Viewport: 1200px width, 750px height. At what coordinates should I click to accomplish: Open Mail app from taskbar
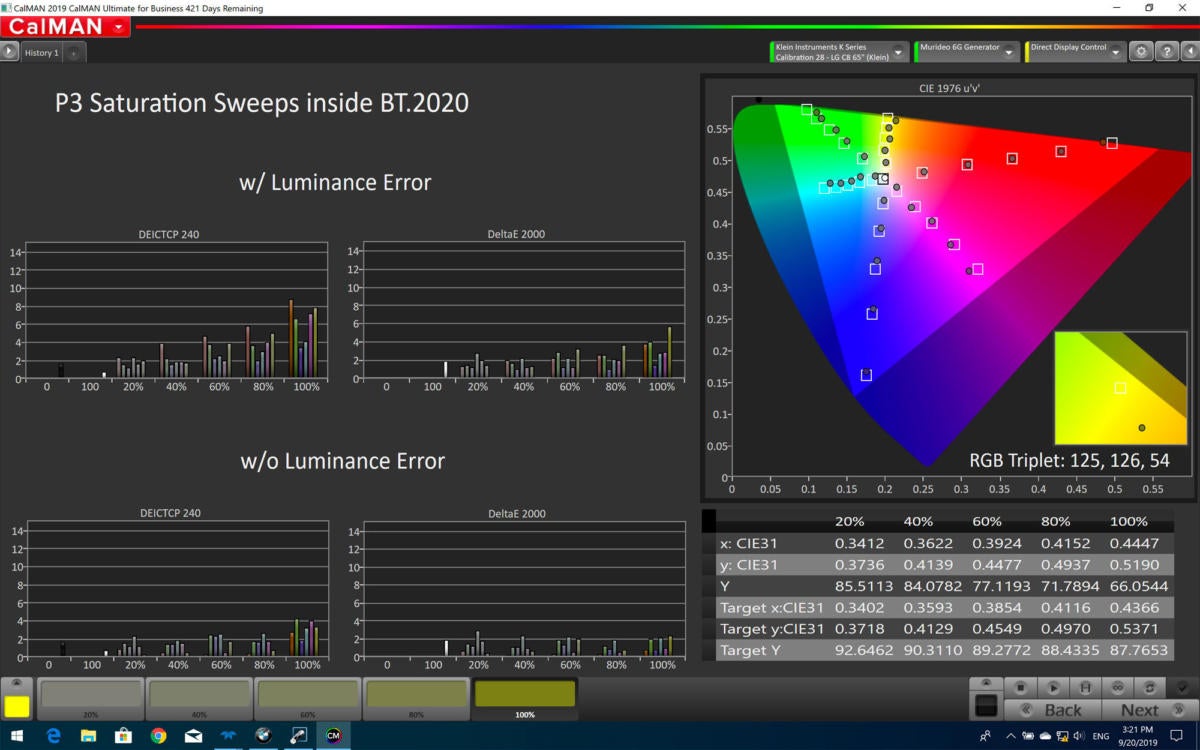coord(193,736)
